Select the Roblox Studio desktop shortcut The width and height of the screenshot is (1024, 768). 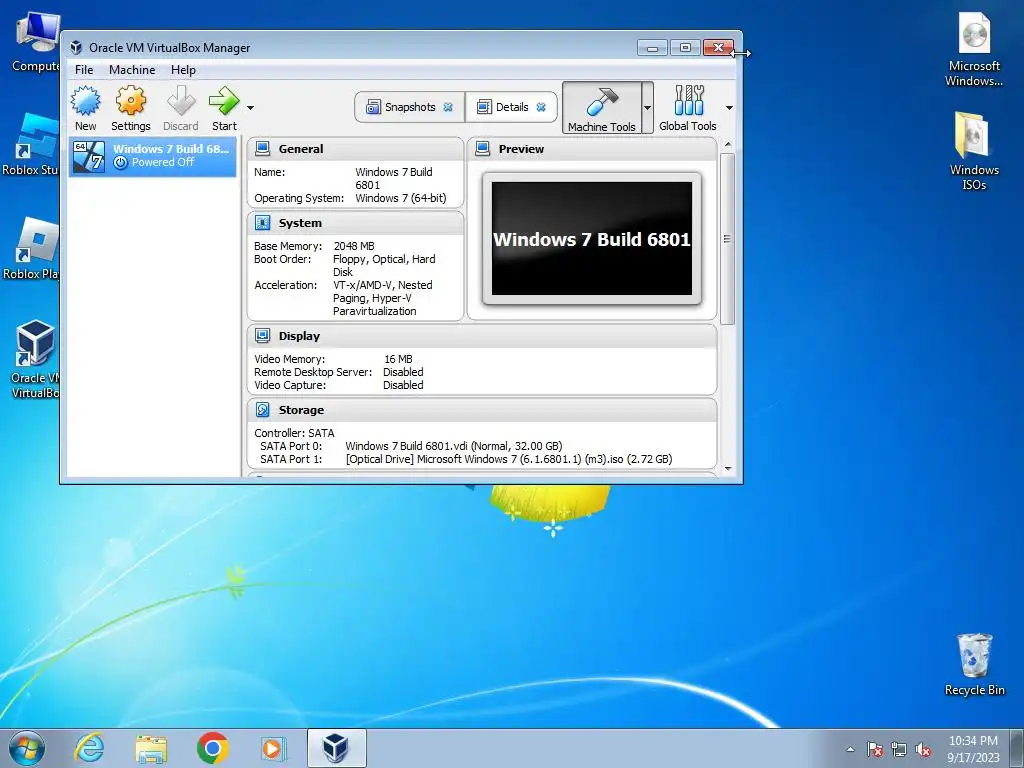[31, 144]
